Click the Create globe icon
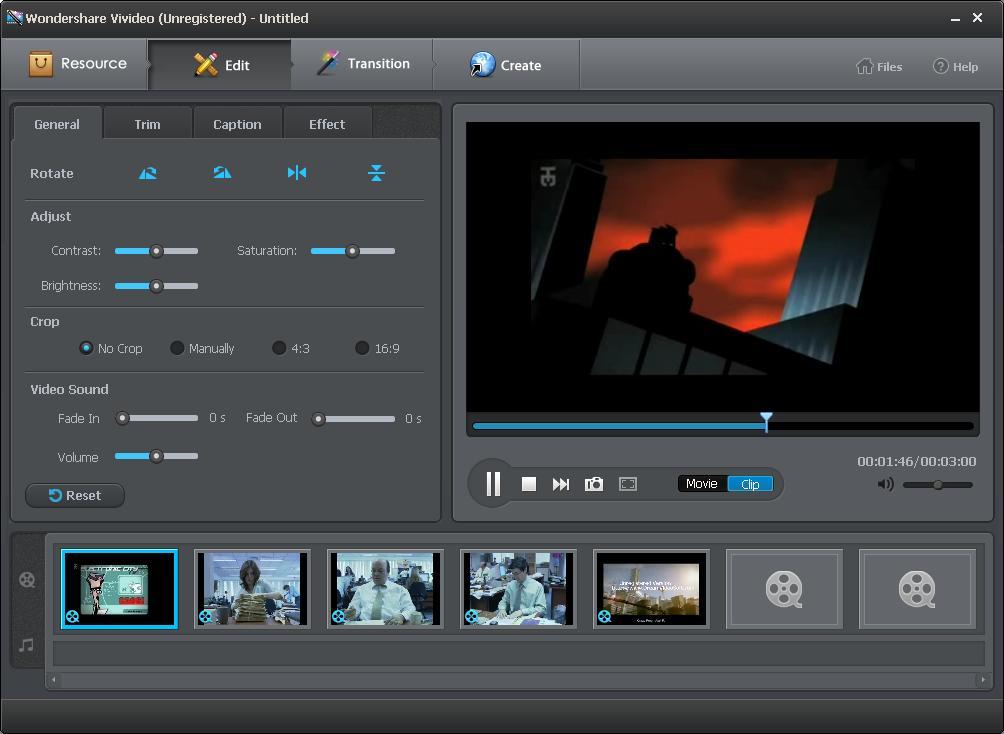 click(482, 64)
